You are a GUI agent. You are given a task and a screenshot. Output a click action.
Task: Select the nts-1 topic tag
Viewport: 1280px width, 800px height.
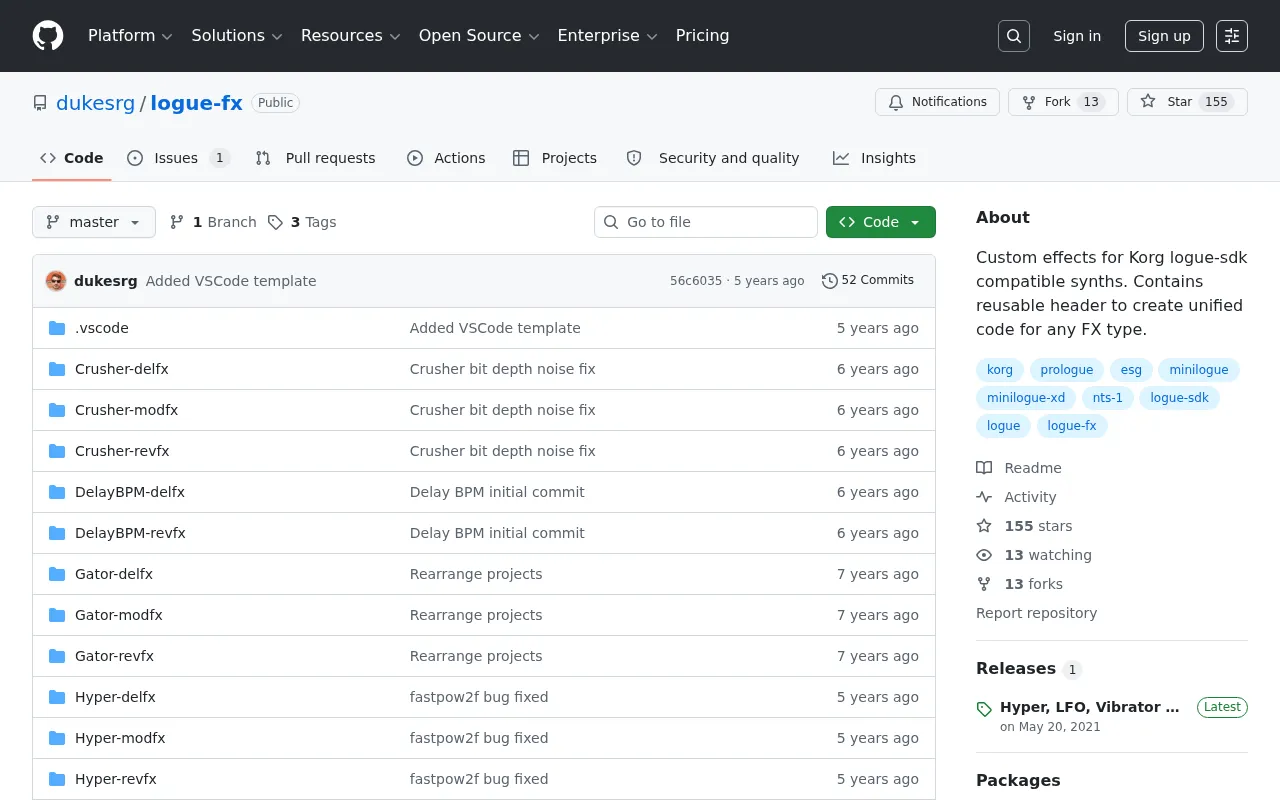point(1108,398)
